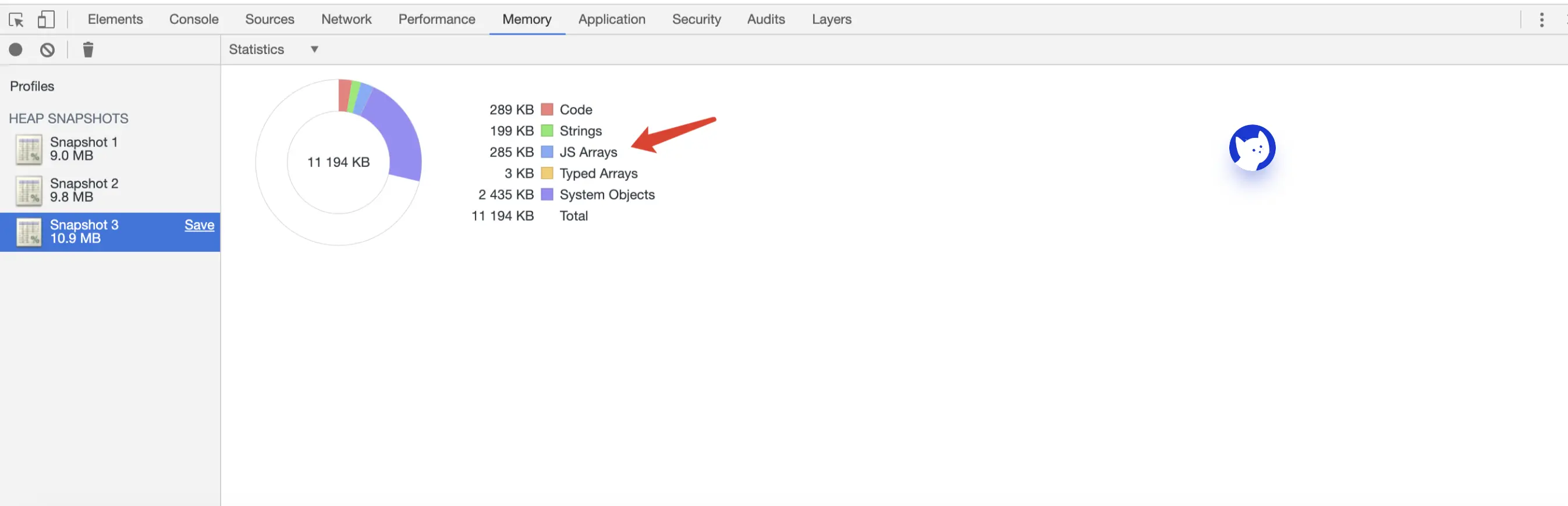Viewport: 1568px width, 506px height.
Task: Save Snapshot 3 via Save link
Action: point(199,225)
